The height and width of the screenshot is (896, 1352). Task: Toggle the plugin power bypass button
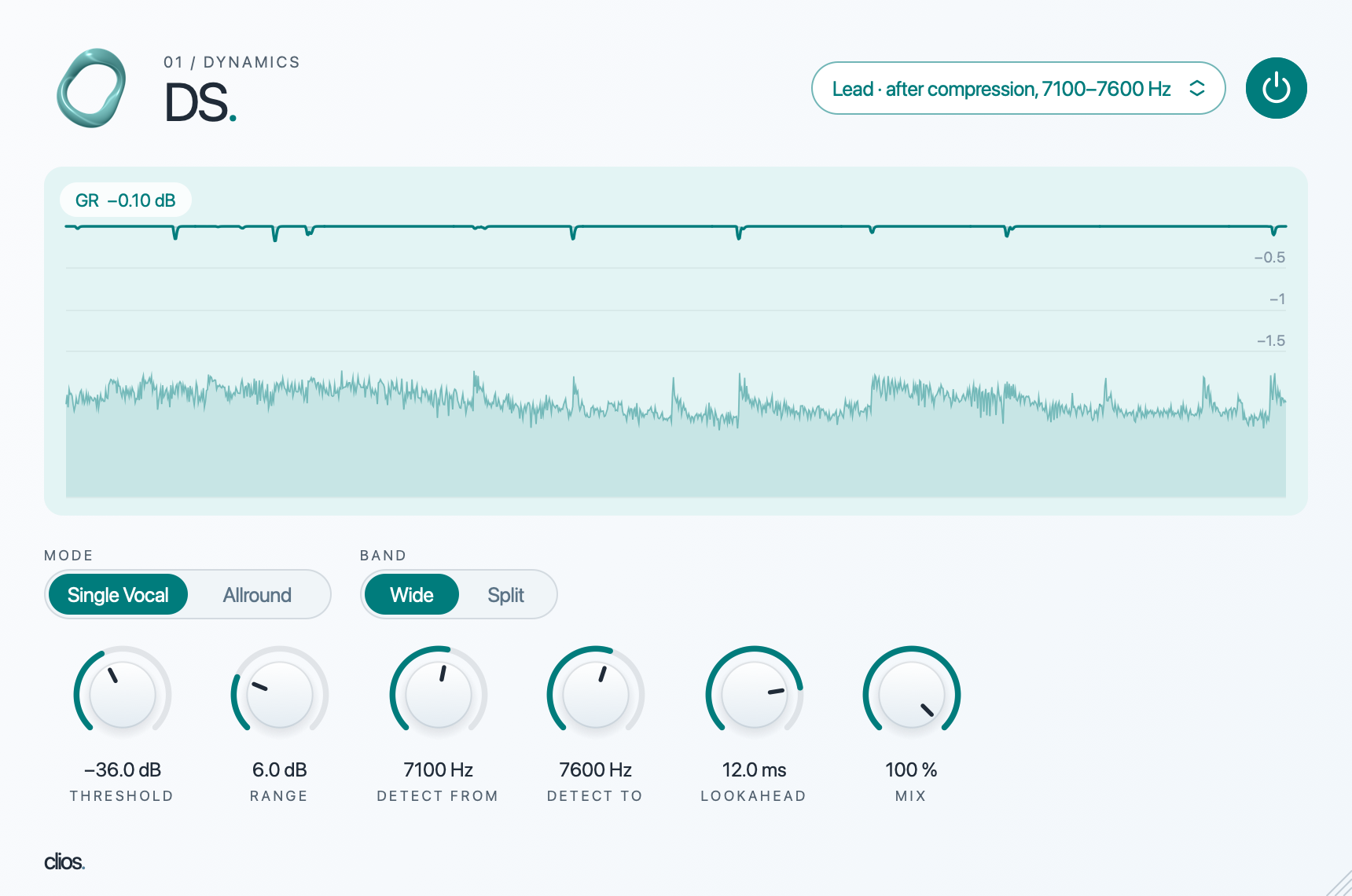pyautogui.click(x=1276, y=88)
